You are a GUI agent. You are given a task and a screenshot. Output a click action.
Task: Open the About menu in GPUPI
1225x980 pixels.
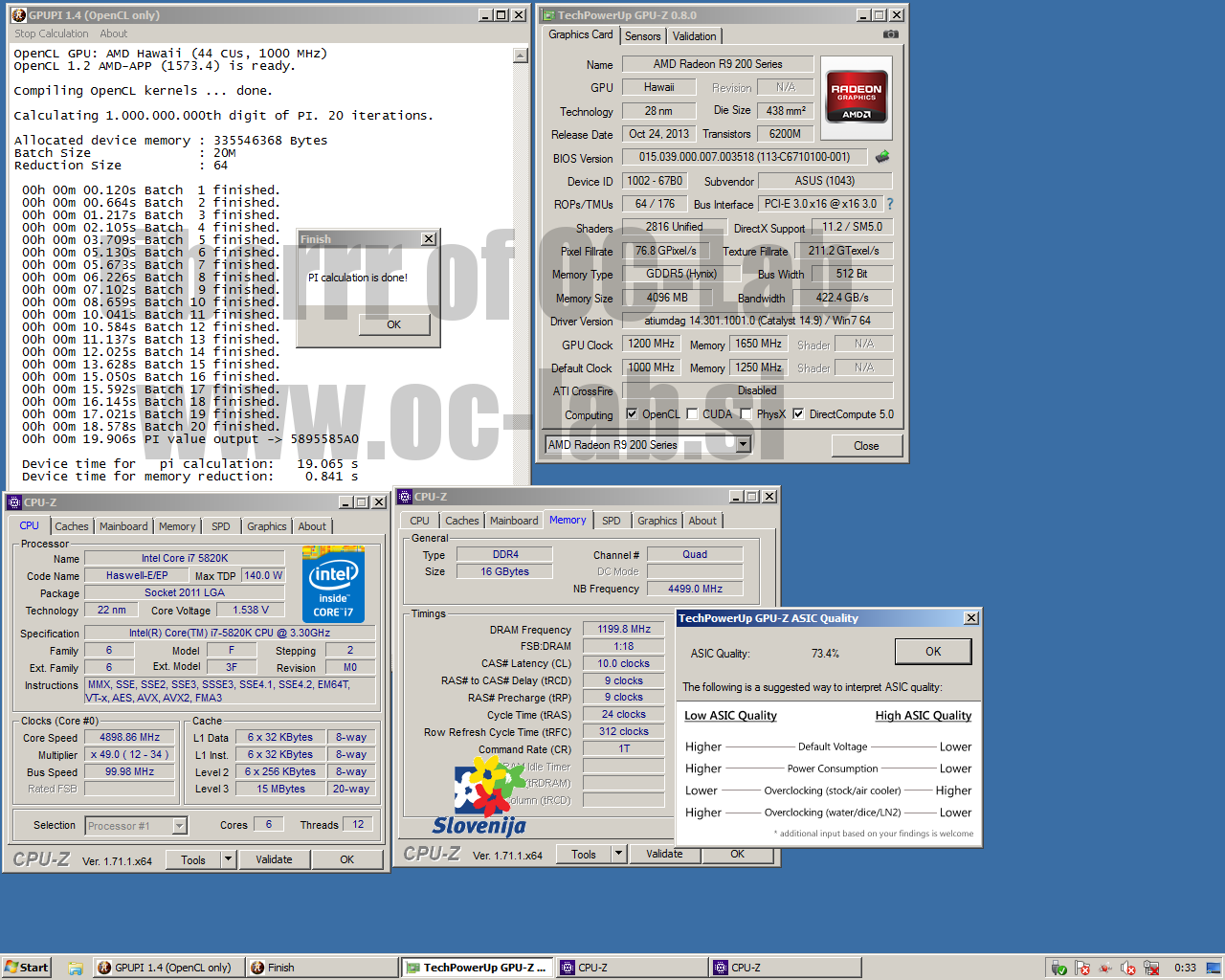[x=113, y=33]
